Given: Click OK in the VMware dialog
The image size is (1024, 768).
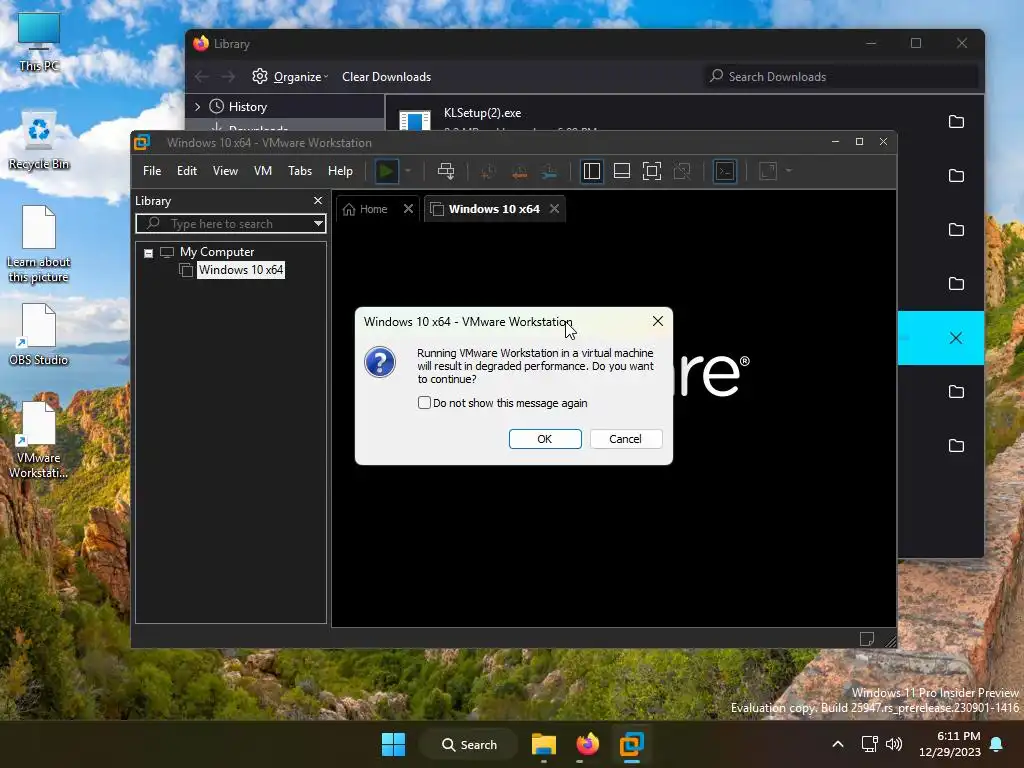Looking at the screenshot, I should click(545, 439).
